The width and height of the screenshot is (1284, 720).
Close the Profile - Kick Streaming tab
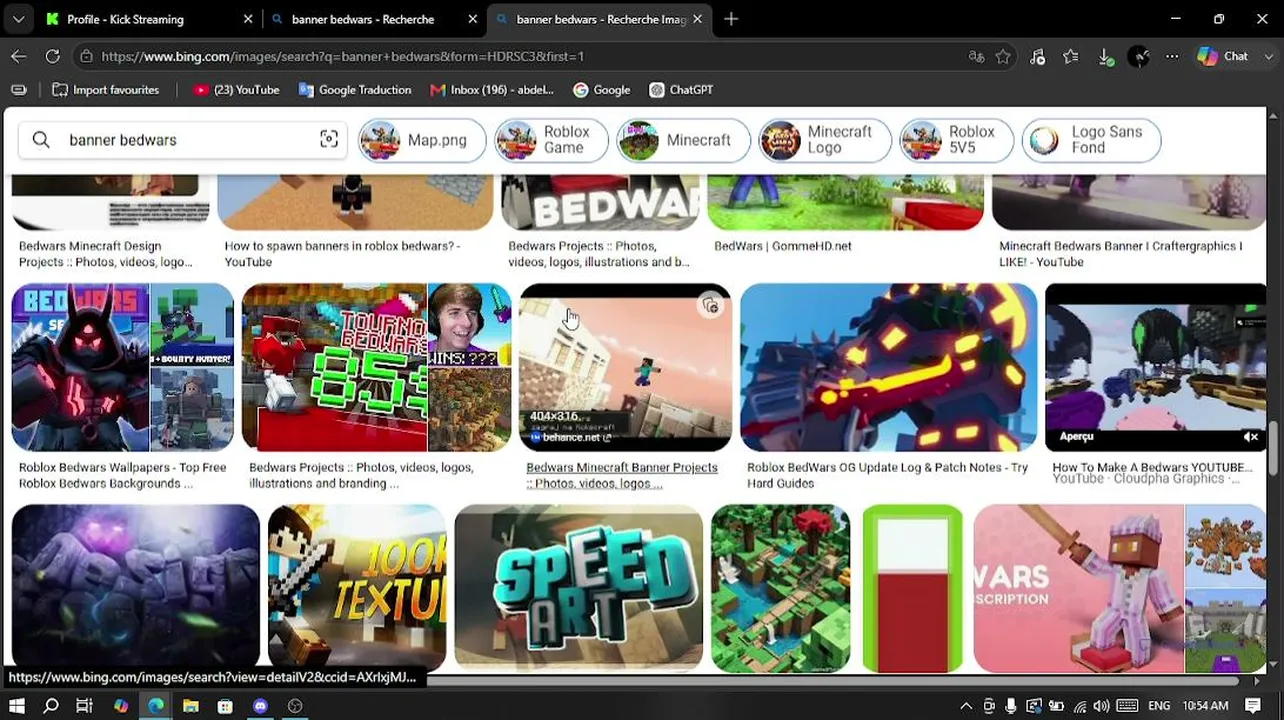point(248,19)
